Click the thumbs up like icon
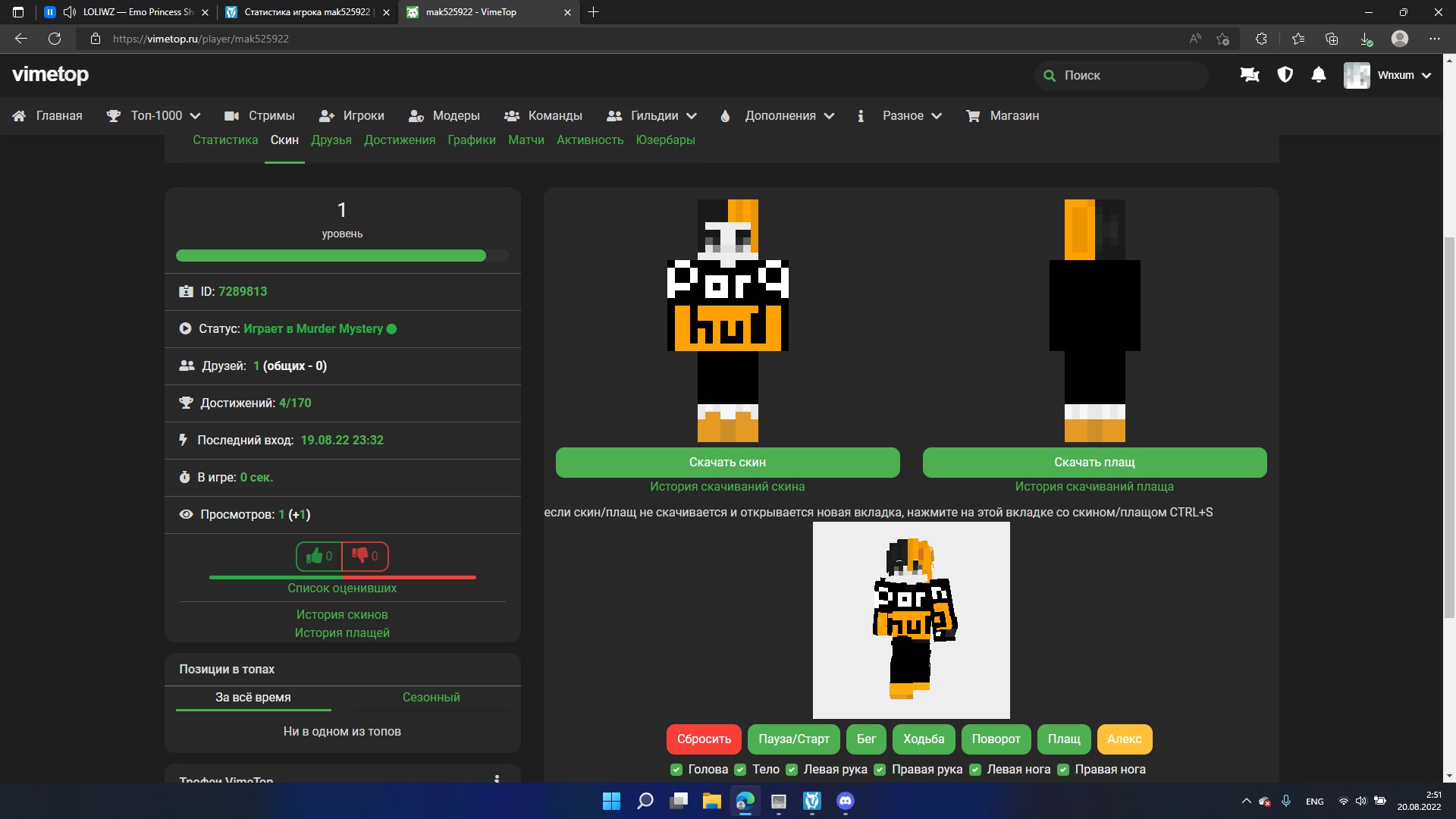The width and height of the screenshot is (1456, 819). 314,556
